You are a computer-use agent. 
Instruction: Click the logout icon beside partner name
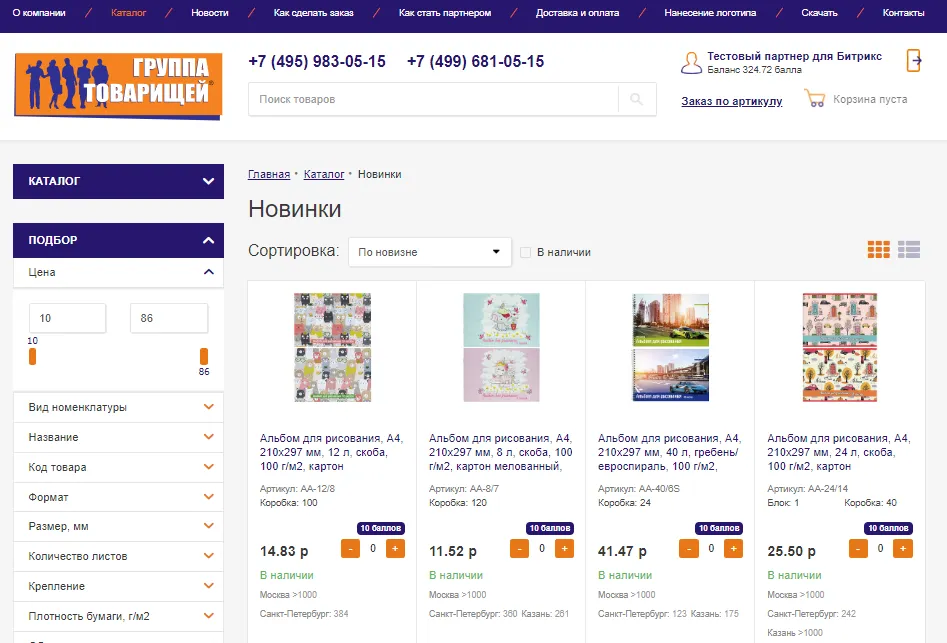(x=914, y=60)
